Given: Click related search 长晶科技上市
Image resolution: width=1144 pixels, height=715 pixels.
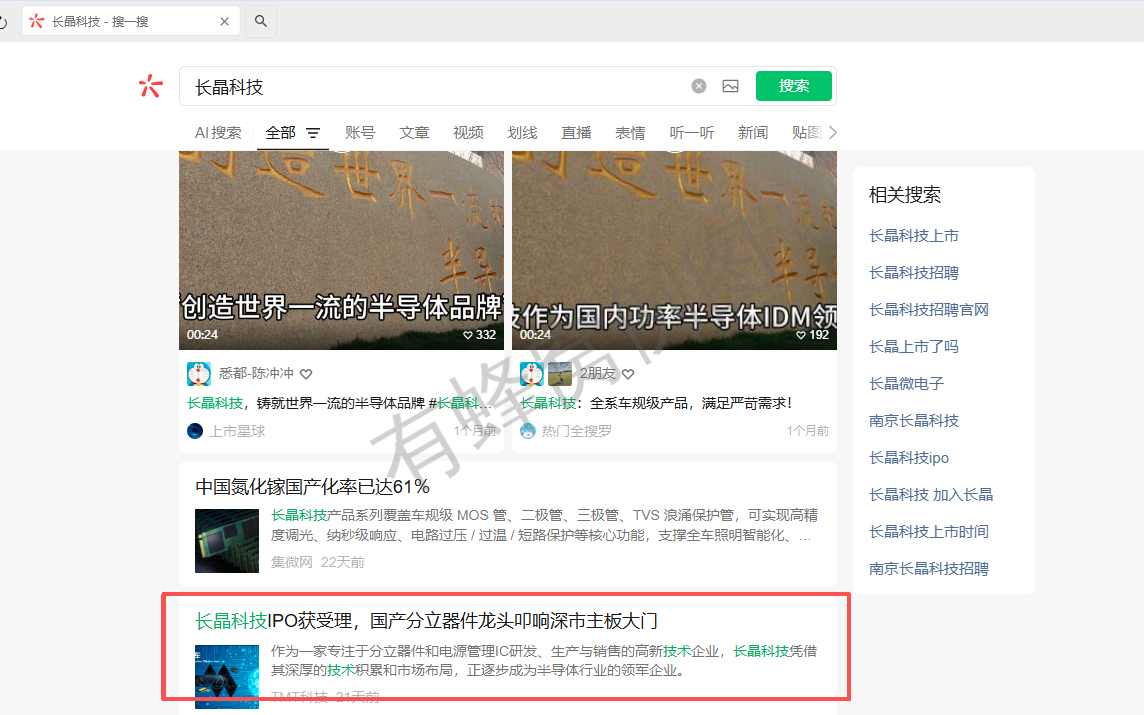Looking at the screenshot, I should pos(913,236).
